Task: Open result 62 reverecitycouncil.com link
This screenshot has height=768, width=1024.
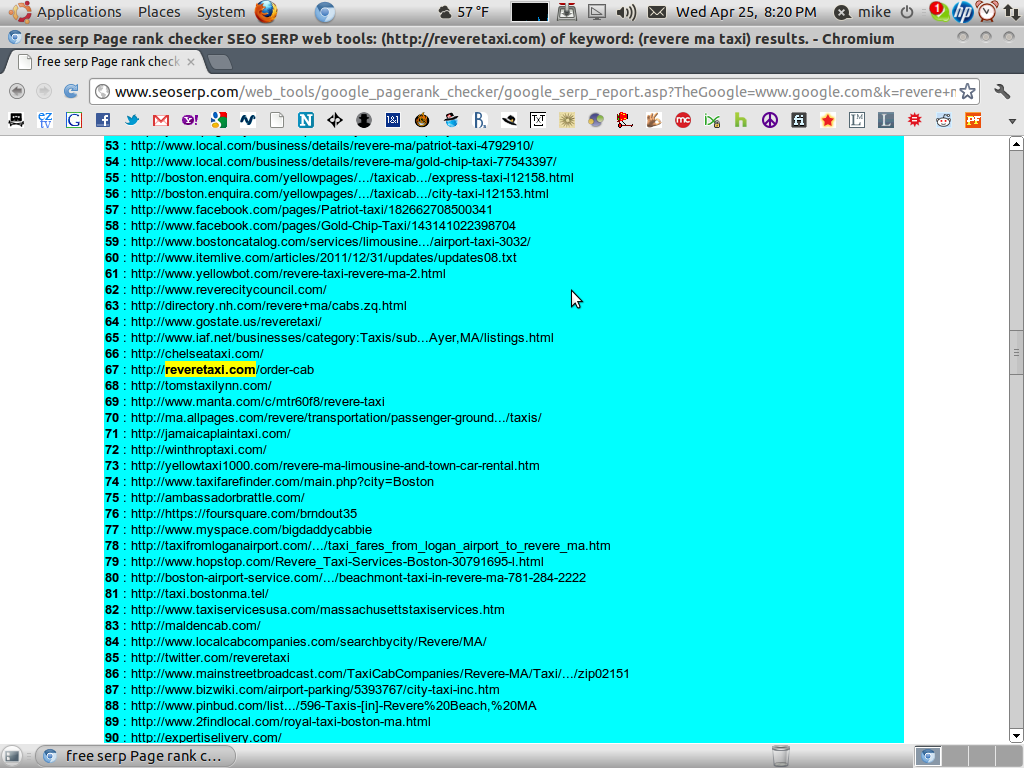Action: pyautogui.click(x=229, y=290)
